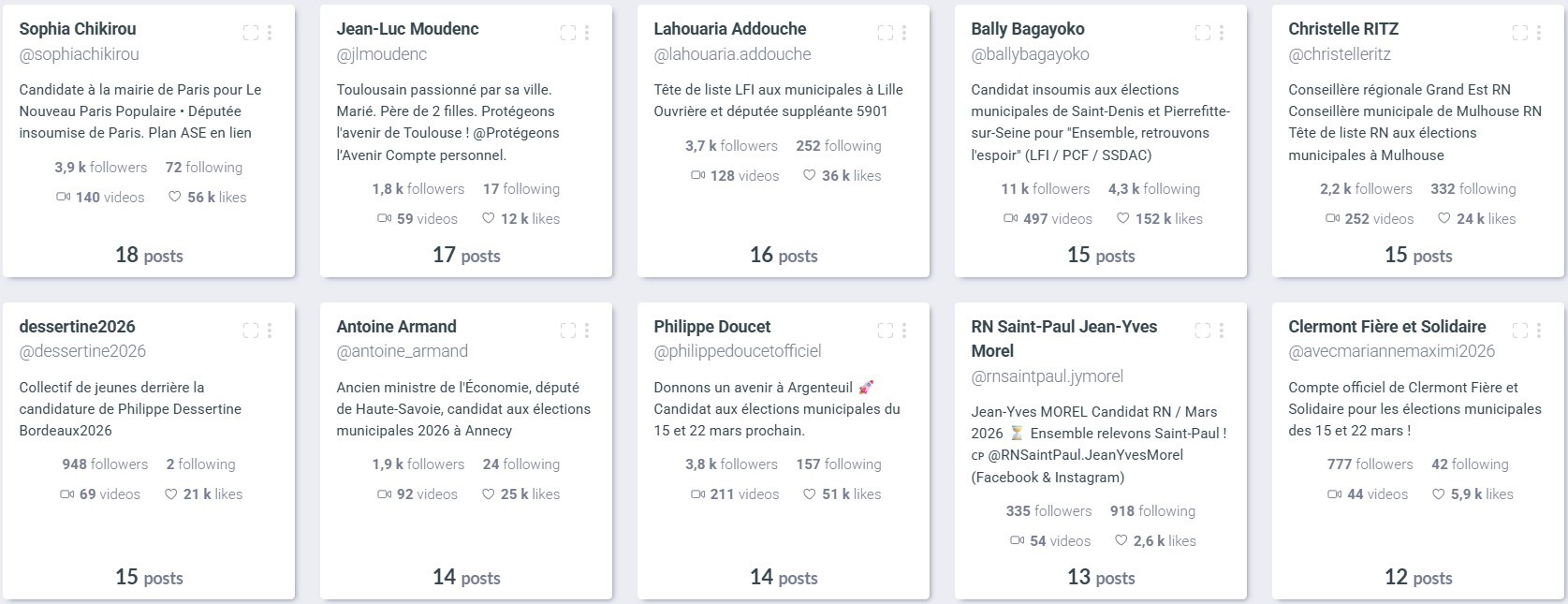Click the expand icon on Antoine Armand's card
1568x604 pixels.
pyautogui.click(x=567, y=331)
